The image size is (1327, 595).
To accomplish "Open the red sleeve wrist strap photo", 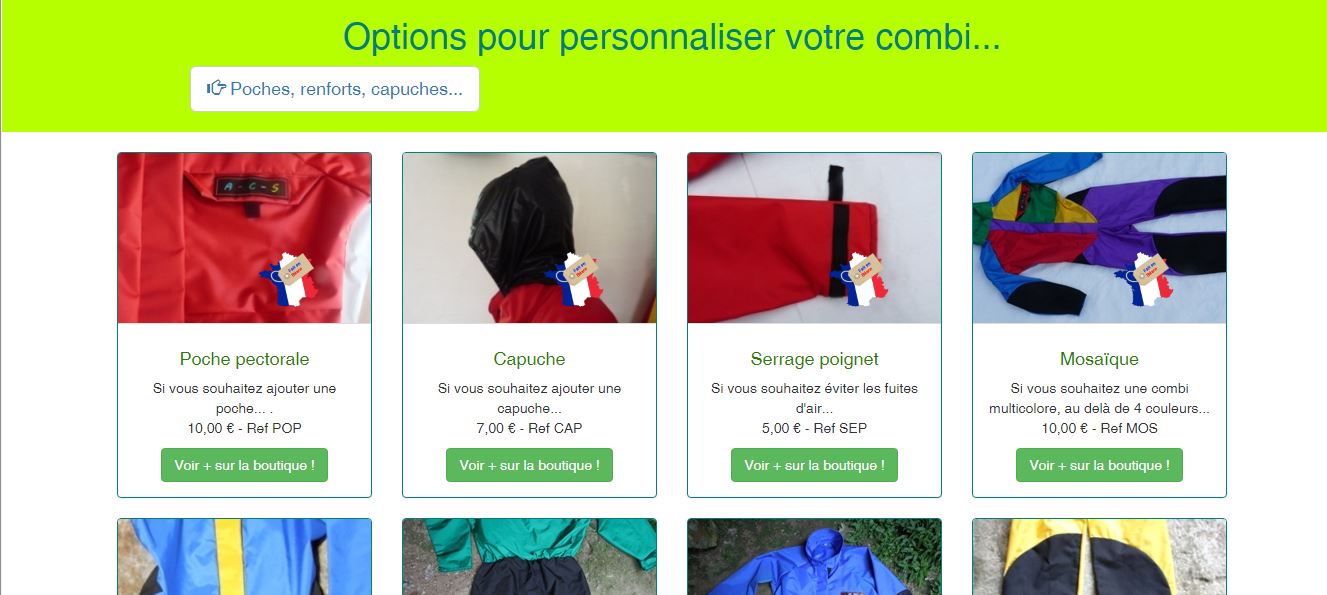I will point(814,238).
